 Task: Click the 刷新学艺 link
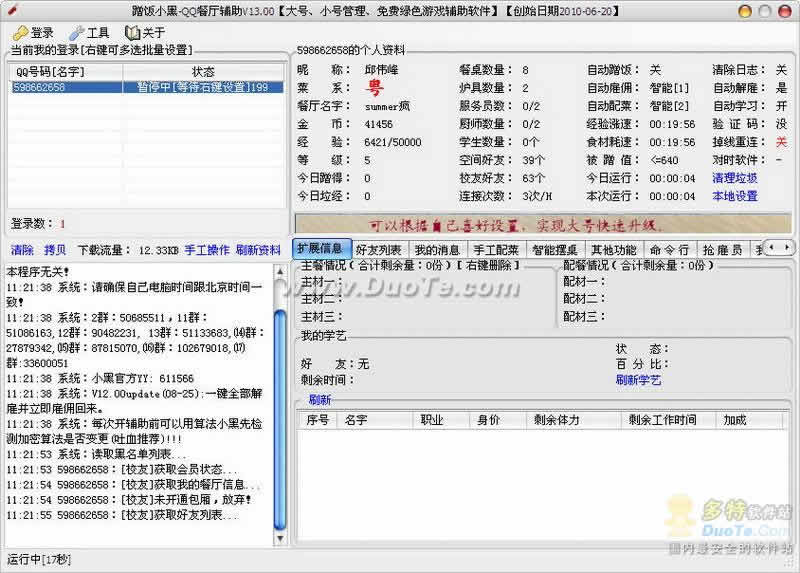[638, 380]
